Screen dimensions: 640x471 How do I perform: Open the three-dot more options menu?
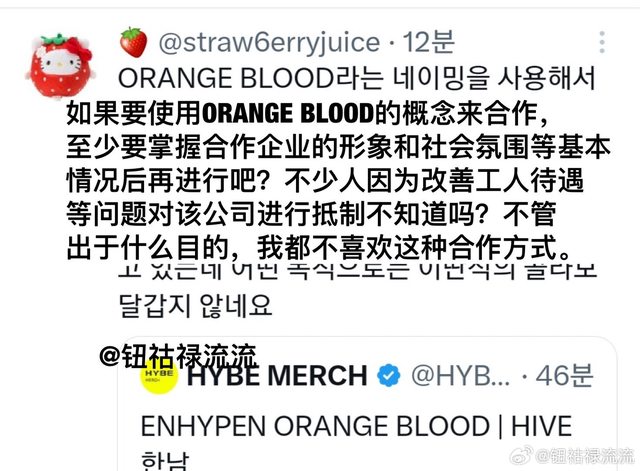point(602,42)
